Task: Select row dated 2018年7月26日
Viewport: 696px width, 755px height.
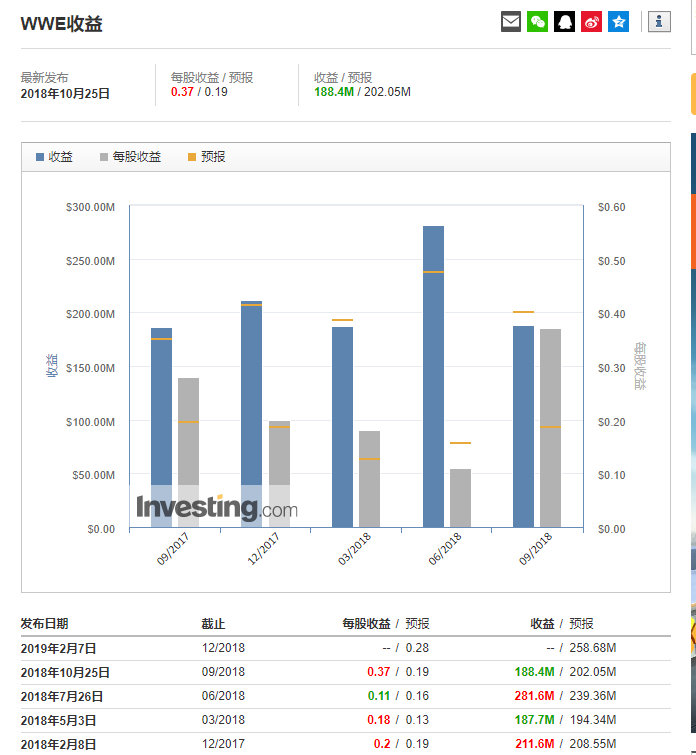Action: point(345,696)
